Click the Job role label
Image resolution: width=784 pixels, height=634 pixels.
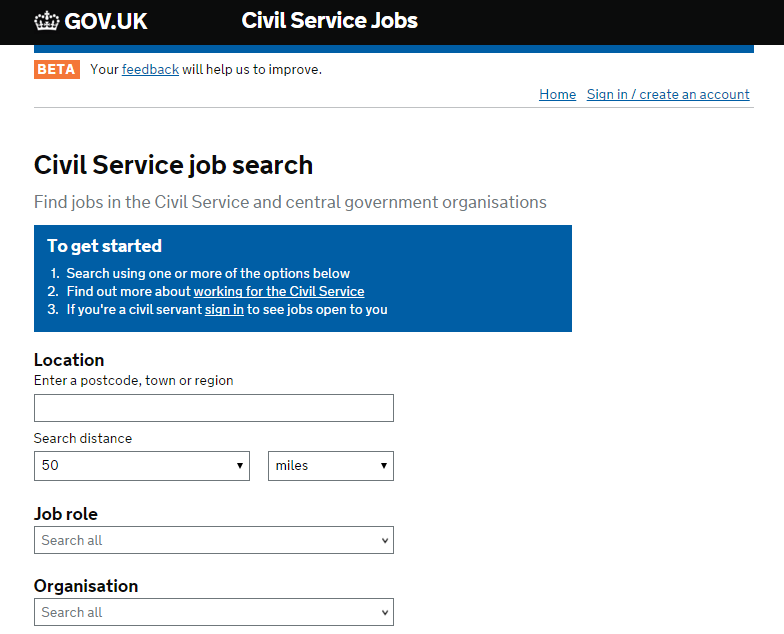[66, 514]
